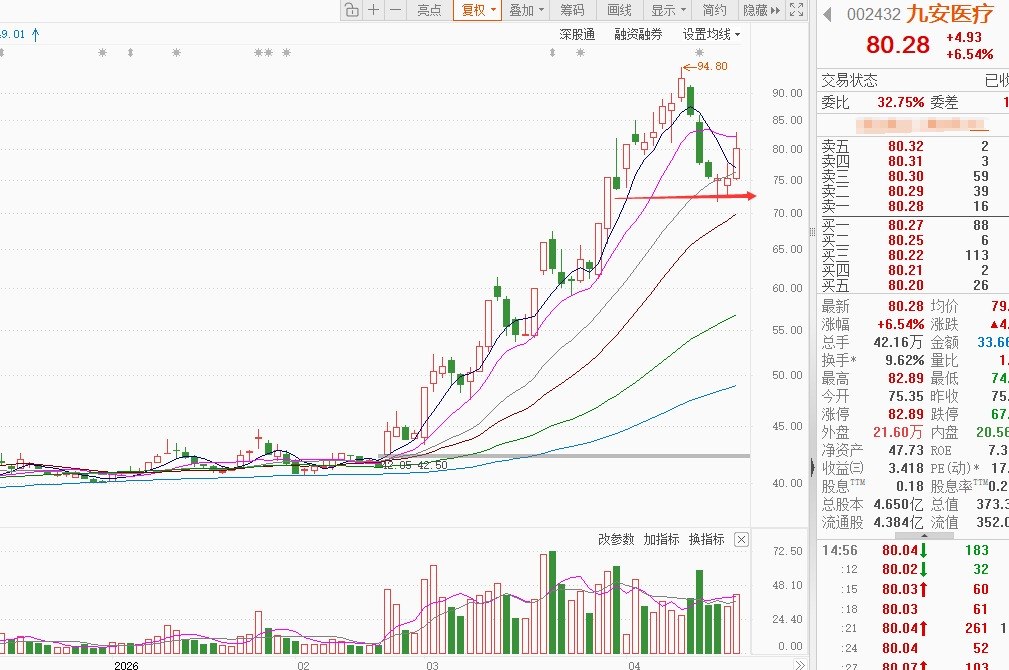The width and height of the screenshot is (1009, 670).
Task: Click 隐藏 to hide the side panel
Action: 761,10
